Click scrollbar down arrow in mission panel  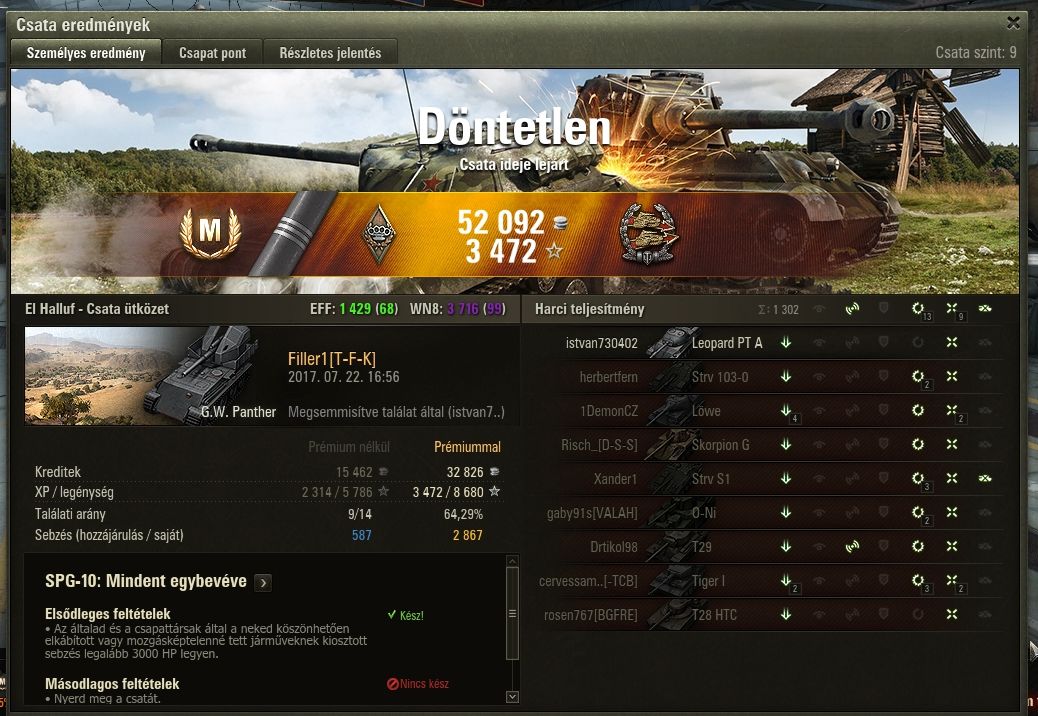pyautogui.click(x=512, y=696)
